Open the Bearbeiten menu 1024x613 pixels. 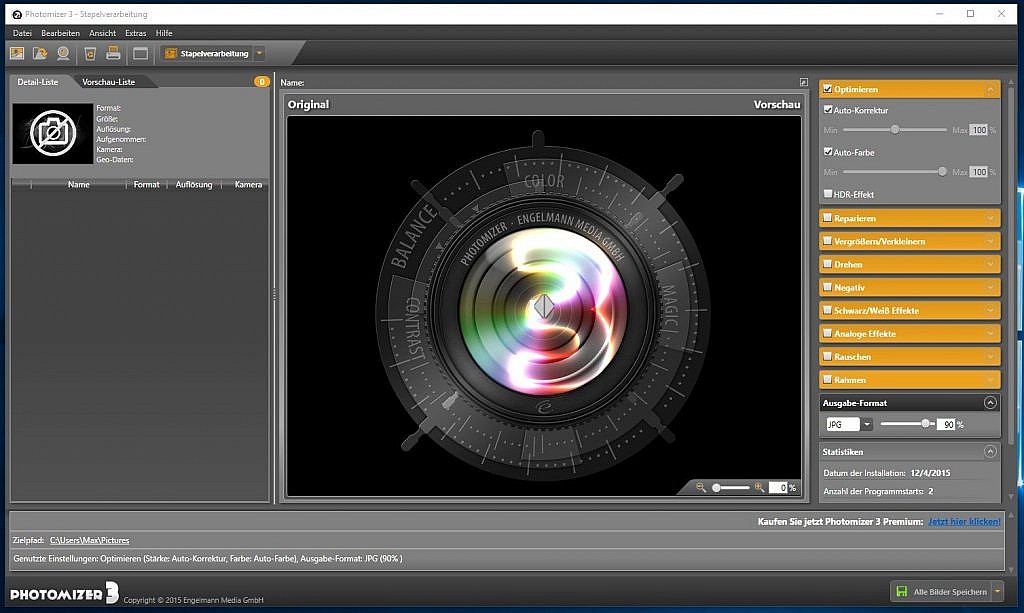[60, 33]
